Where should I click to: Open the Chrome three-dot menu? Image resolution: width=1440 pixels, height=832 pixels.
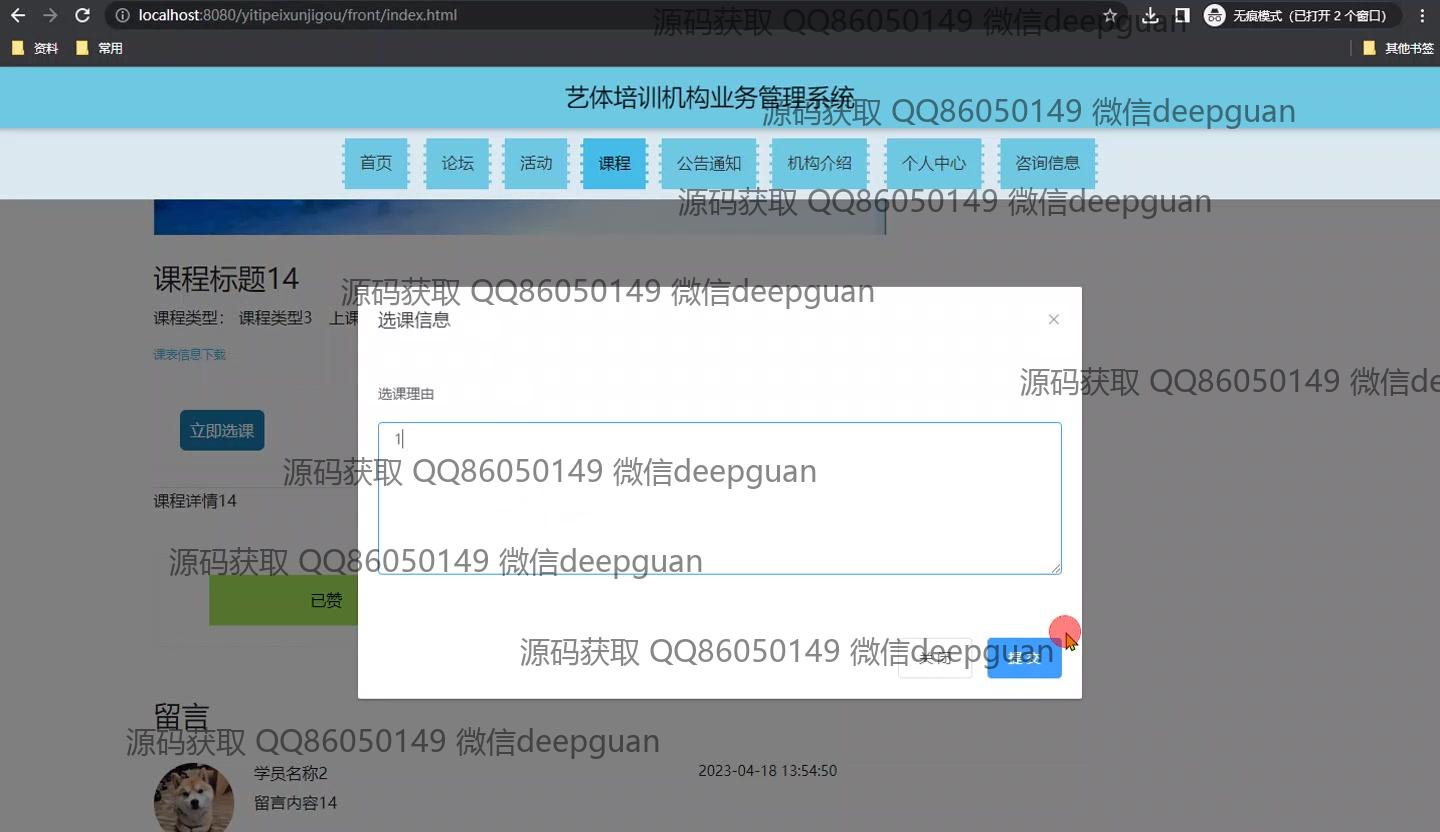coord(1422,16)
